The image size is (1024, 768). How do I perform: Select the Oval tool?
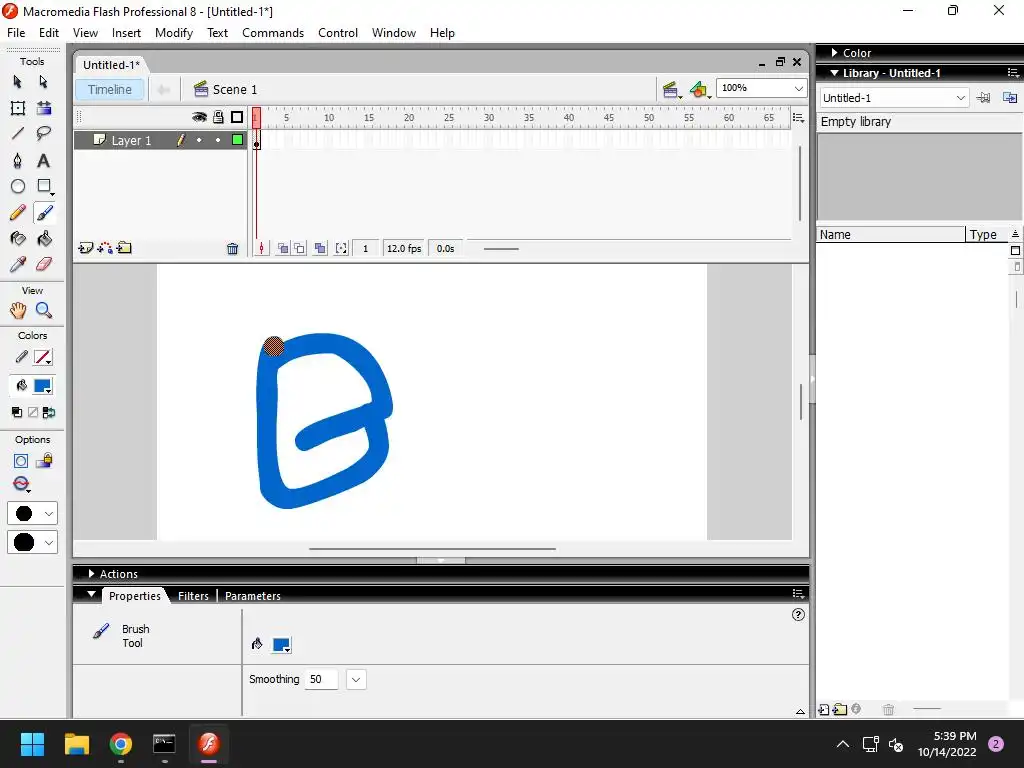[x=18, y=186]
